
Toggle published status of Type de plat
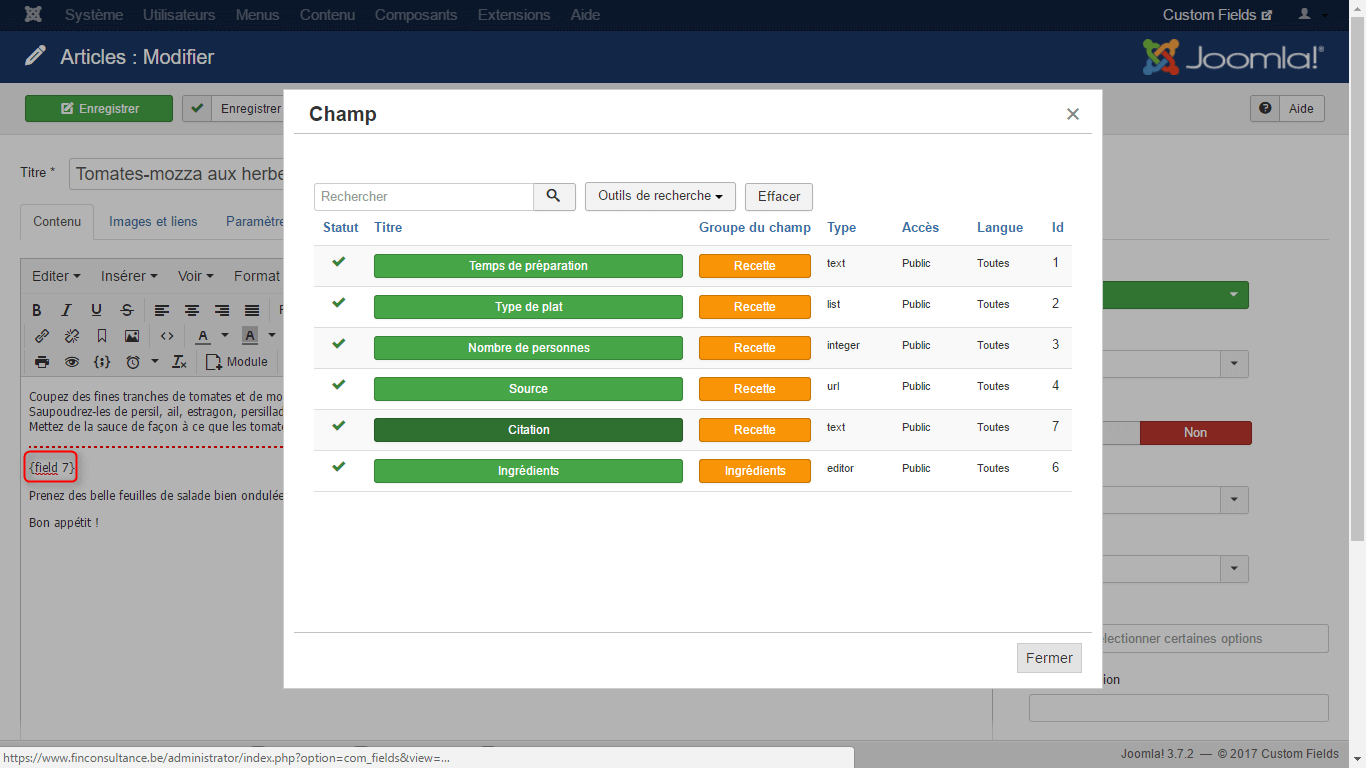tap(339, 303)
